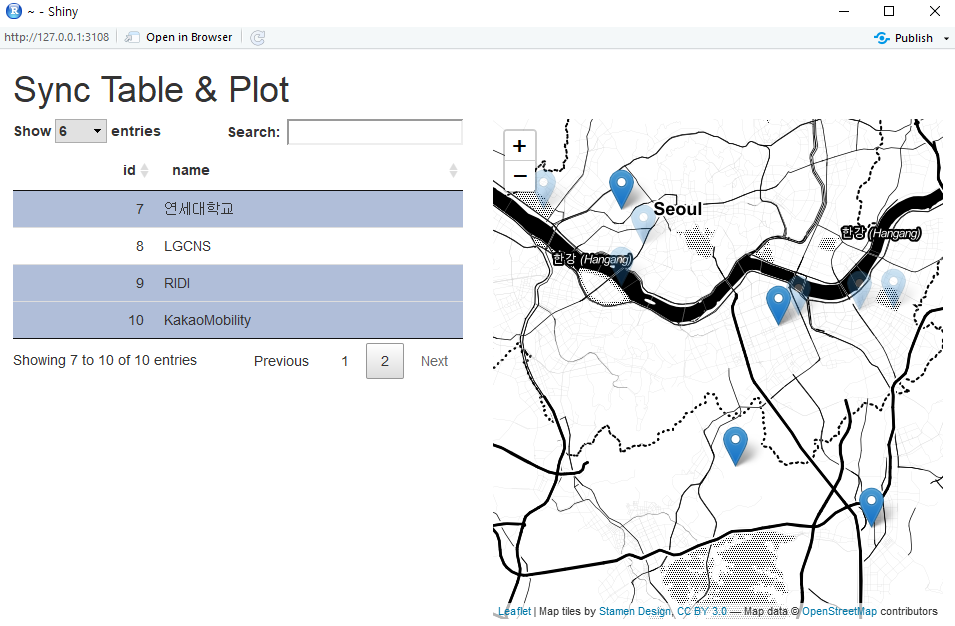Image resolution: width=955 pixels, height=626 pixels.
Task: Select the RIDI row
Action: [x=238, y=283]
